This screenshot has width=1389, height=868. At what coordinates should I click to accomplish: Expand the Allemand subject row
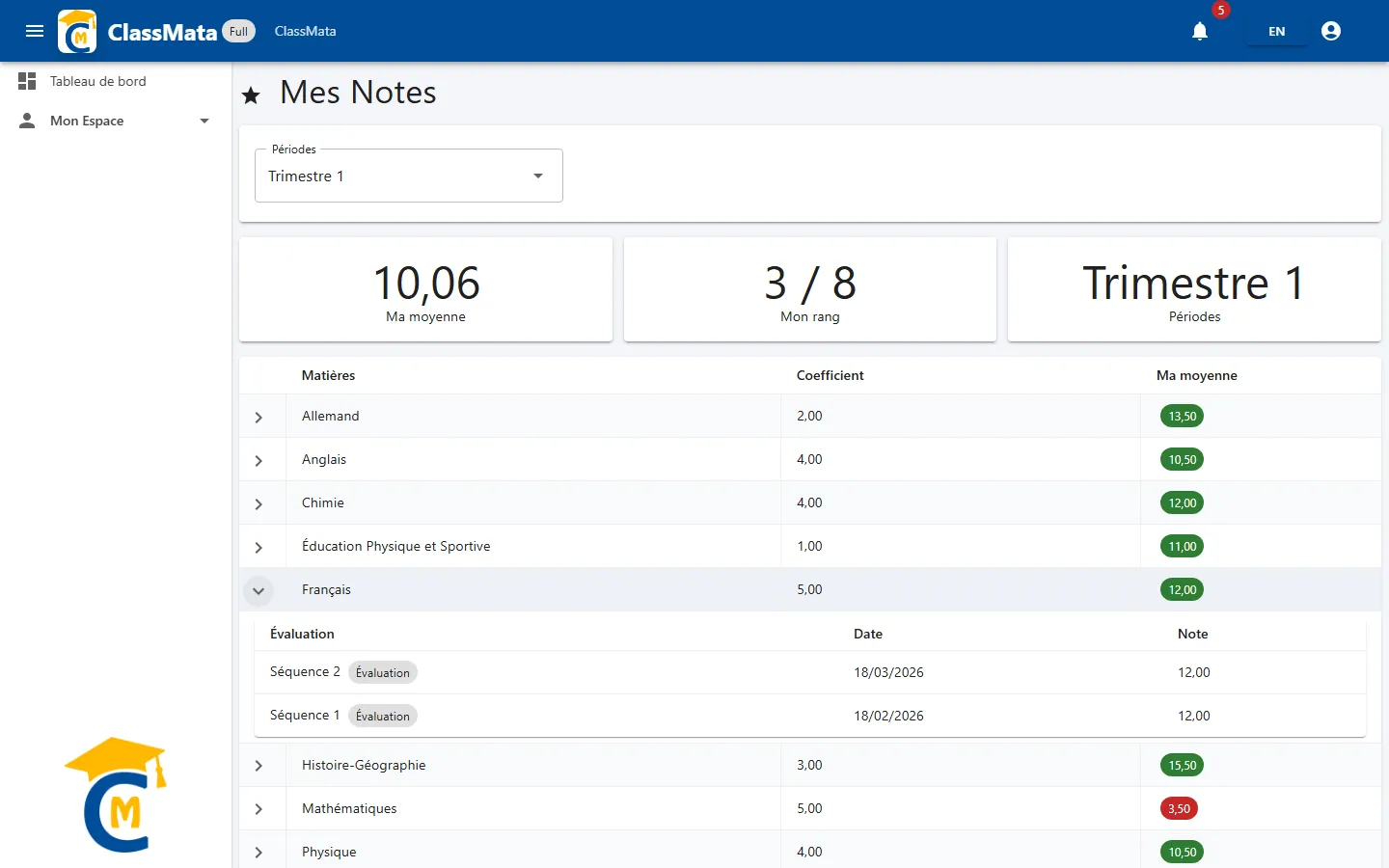point(259,417)
